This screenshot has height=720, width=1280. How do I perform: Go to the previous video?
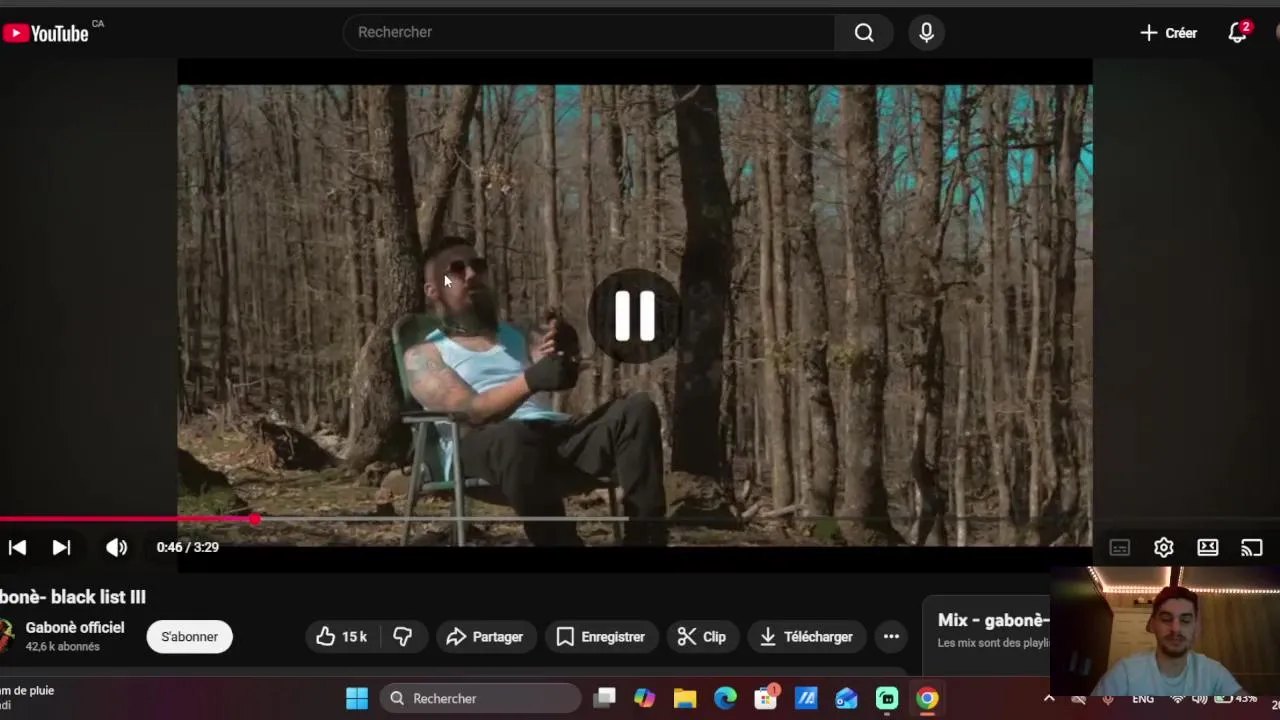tap(17, 547)
